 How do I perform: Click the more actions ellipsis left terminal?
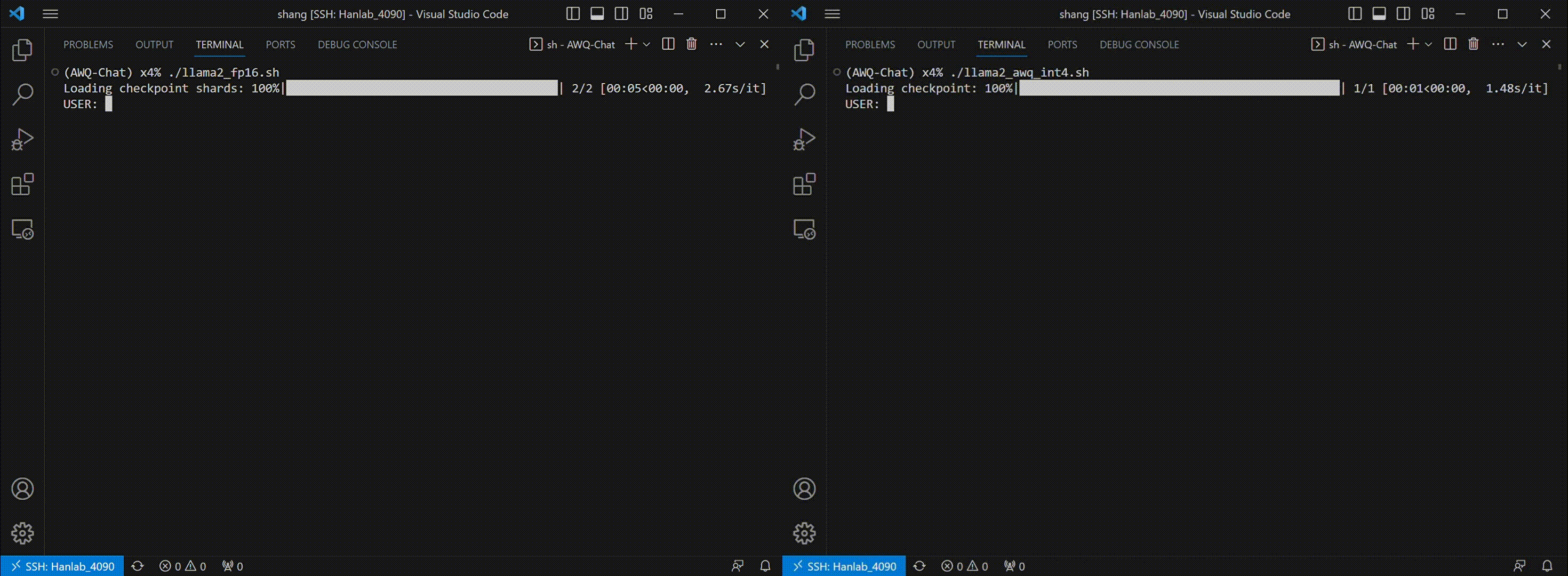point(715,44)
